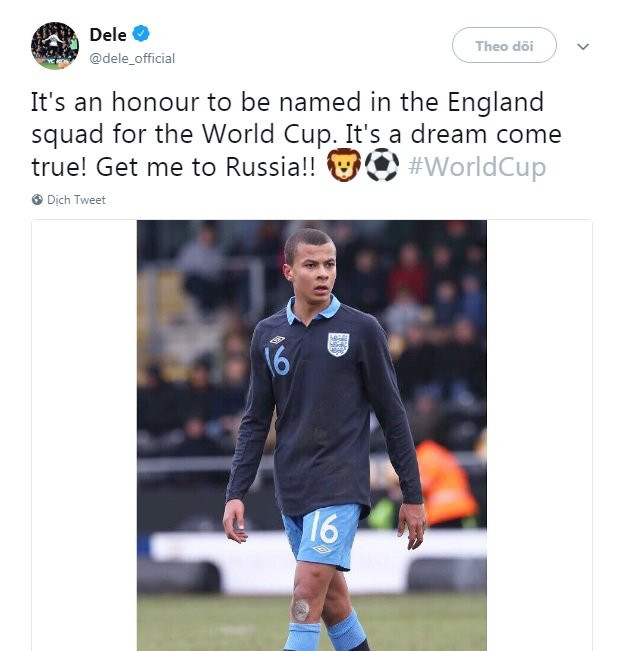Screen dimensions: 623x651
Task: Click the Umbro logo on the shirt
Action: (278, 340)
